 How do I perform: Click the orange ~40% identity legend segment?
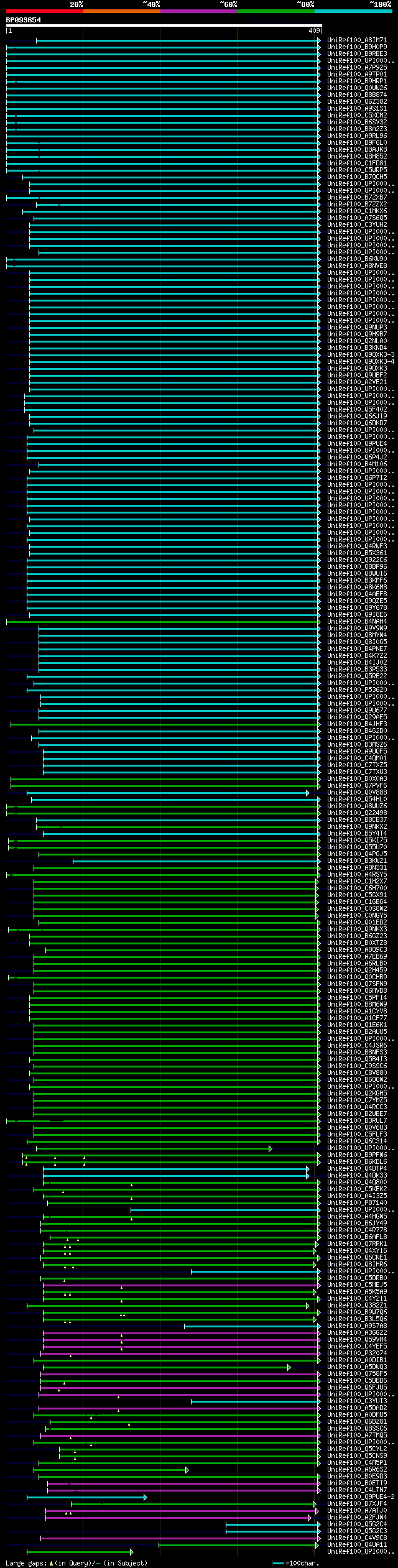pyautogui.click(x=122, y=11)
